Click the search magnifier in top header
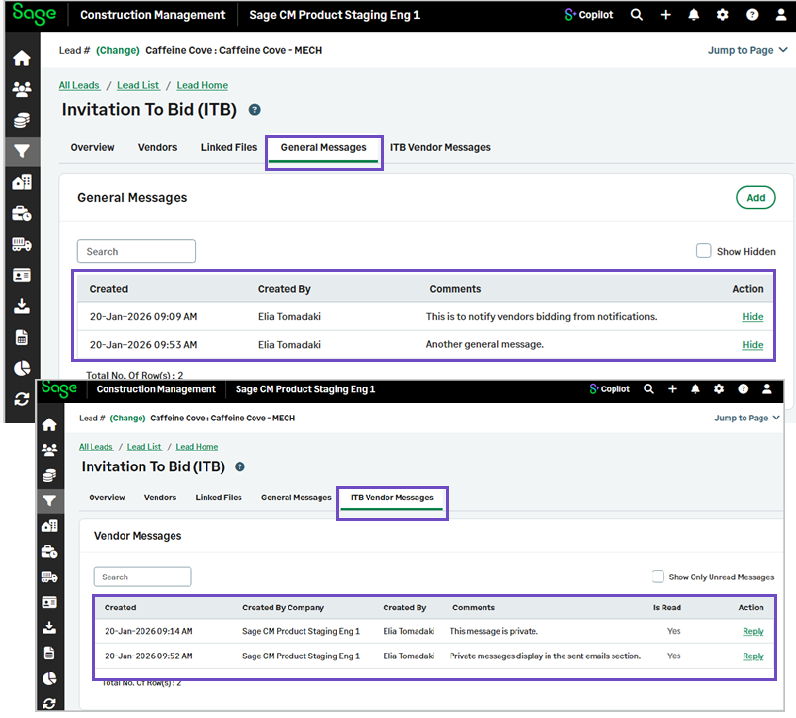 pos(637,15)
